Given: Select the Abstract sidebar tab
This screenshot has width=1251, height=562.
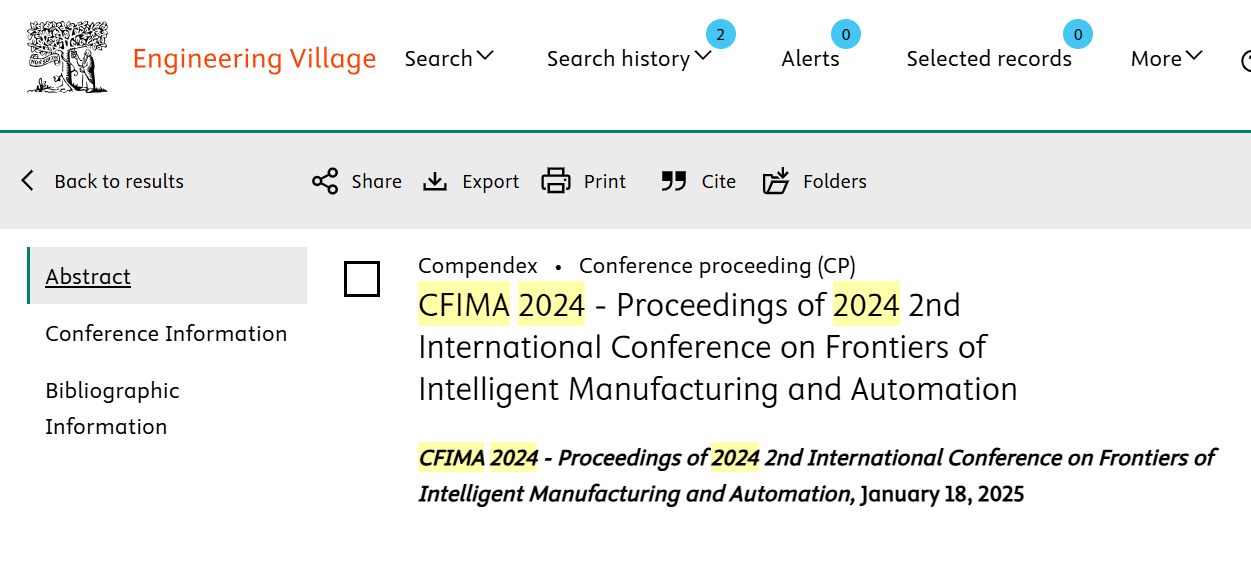Looking at the screenshot, I should (88, 276).
